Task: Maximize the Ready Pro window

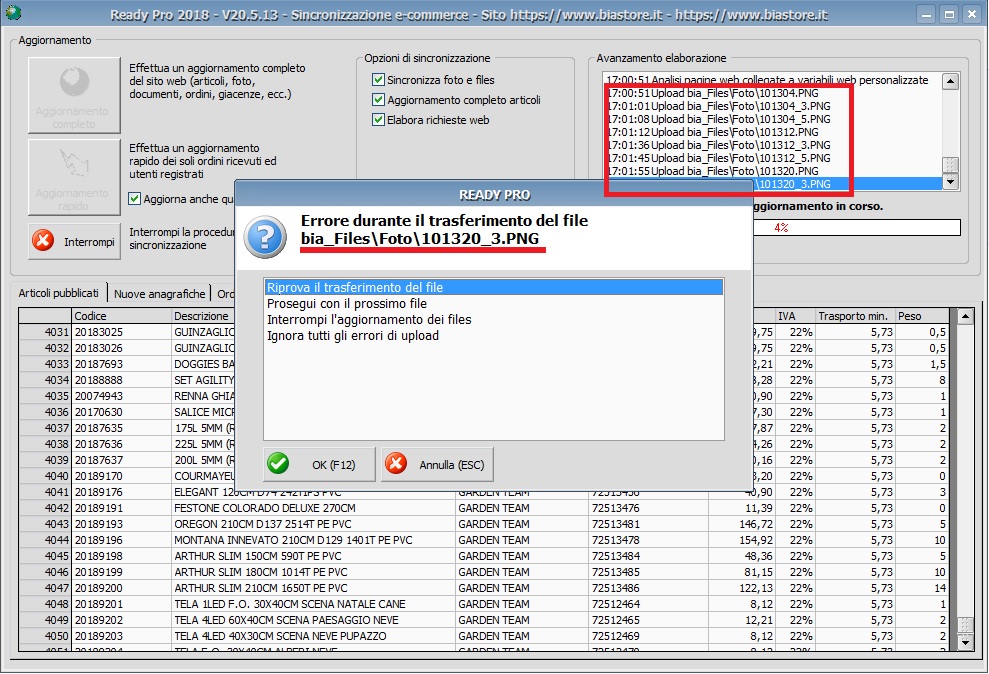Action: 949,15
